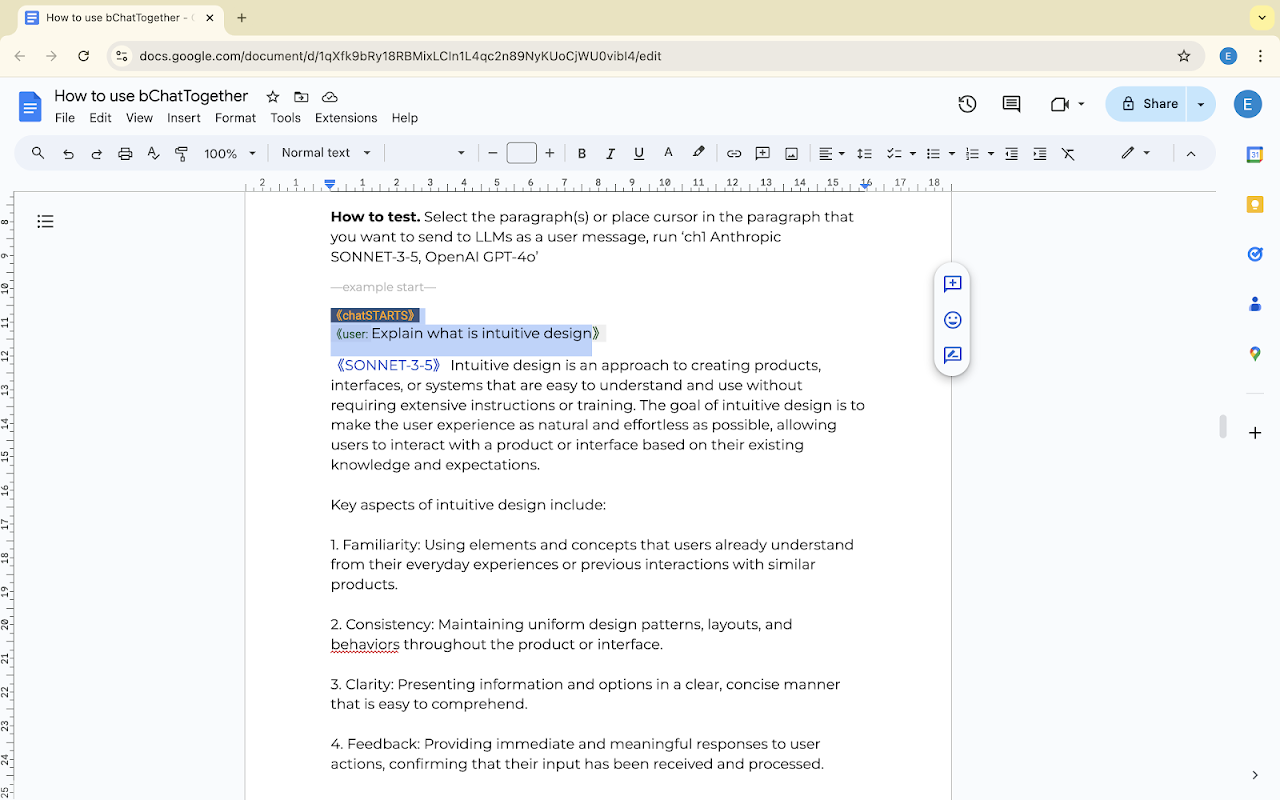Toggle underline formatting

[639, 153]
